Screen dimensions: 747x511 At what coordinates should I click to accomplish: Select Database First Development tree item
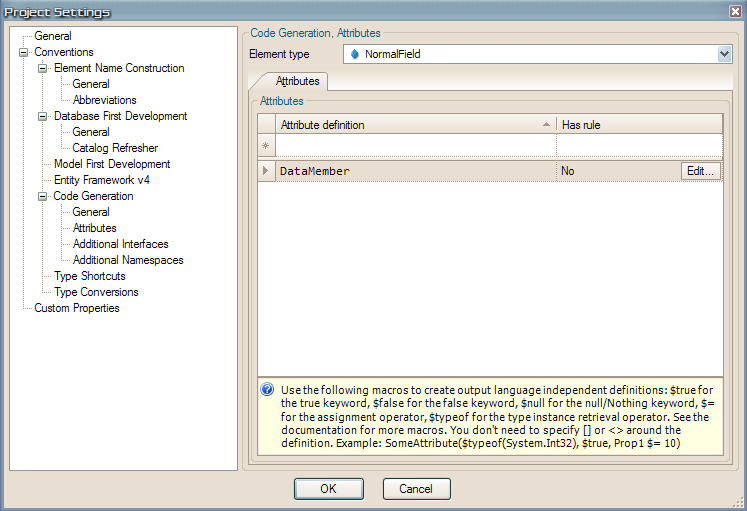coord(121,116)
